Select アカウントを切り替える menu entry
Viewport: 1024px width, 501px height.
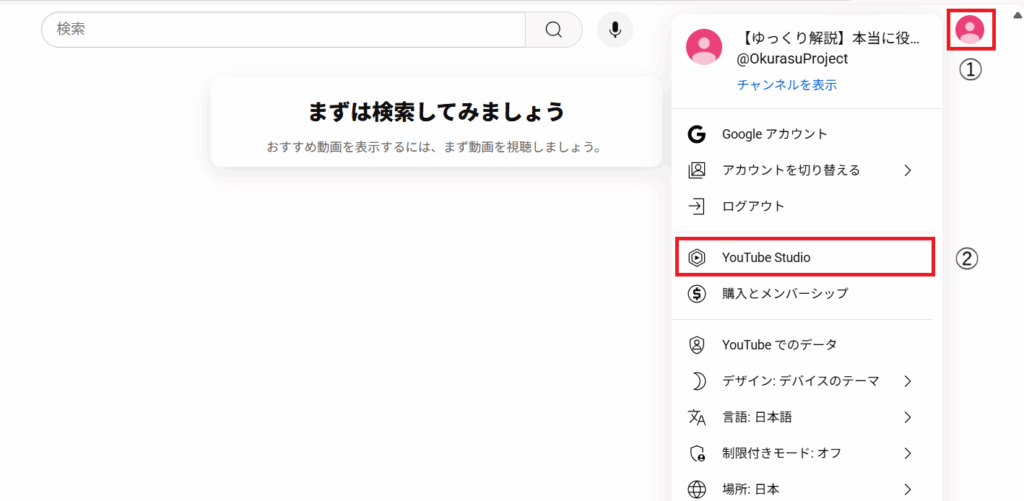pos(807,170)
